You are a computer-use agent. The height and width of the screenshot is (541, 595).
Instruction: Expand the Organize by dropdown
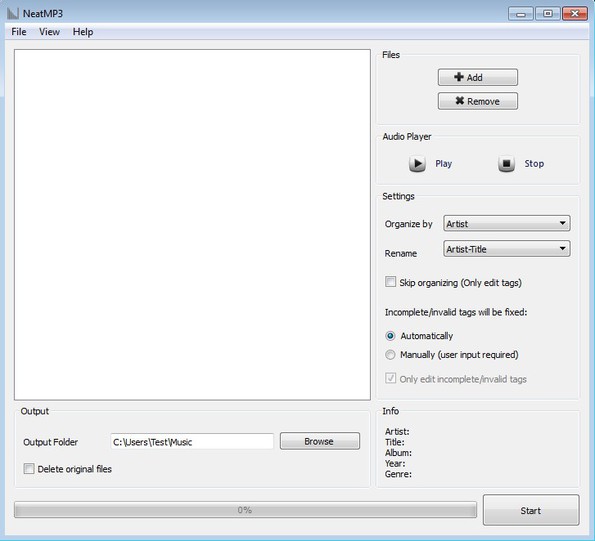[x=507, y=223]
